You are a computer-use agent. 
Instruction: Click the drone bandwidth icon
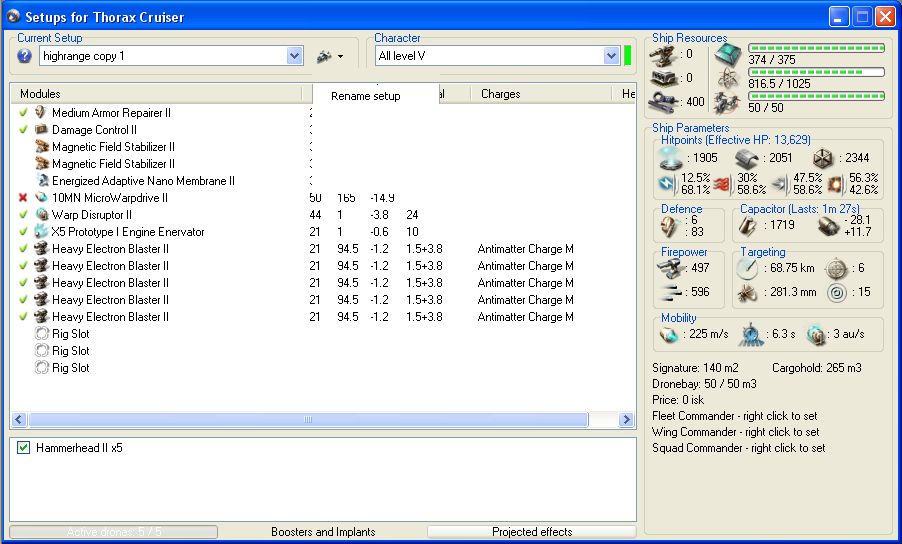pos(728,103)
